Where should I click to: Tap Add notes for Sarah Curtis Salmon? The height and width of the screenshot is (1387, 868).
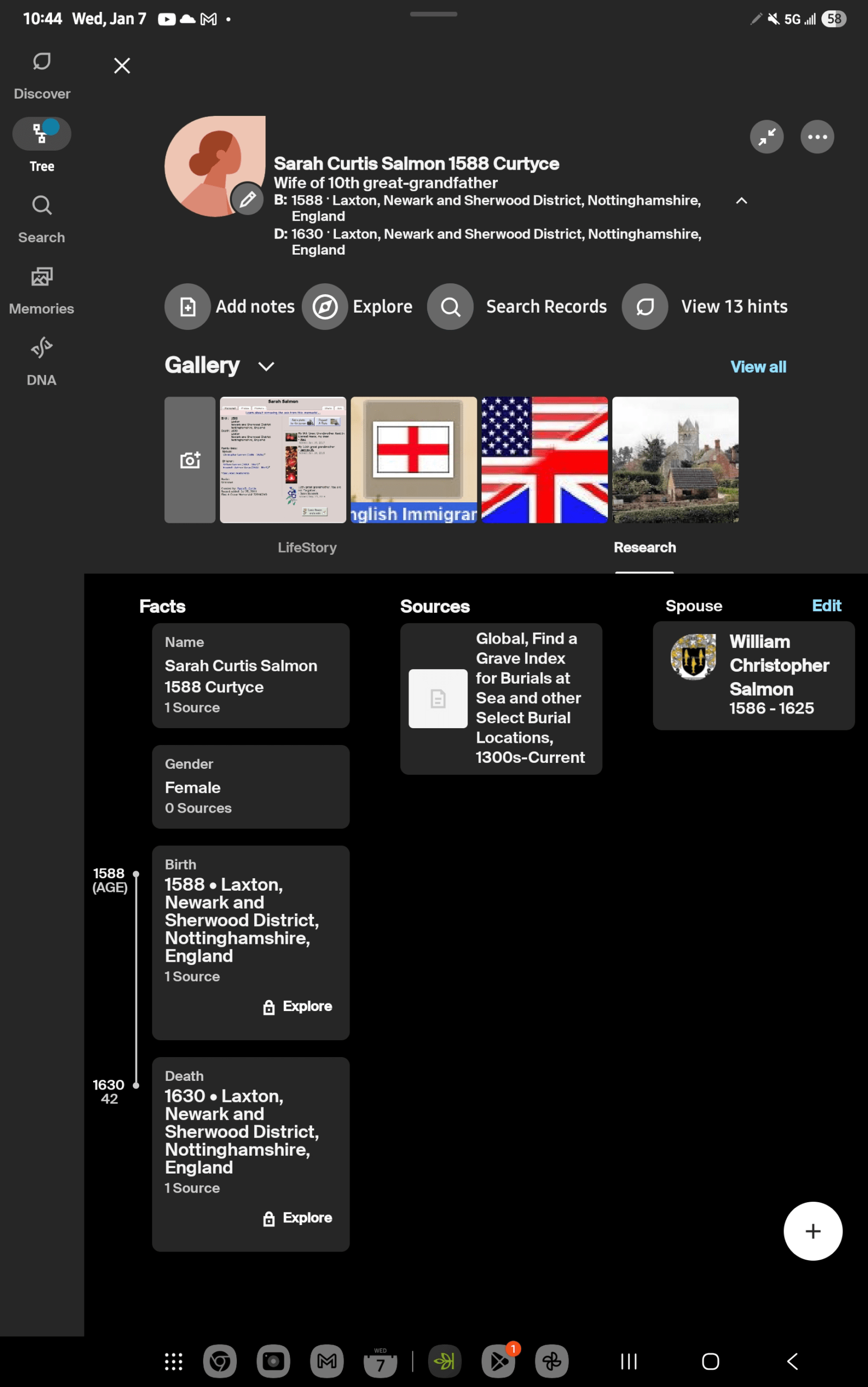[231, 307]
